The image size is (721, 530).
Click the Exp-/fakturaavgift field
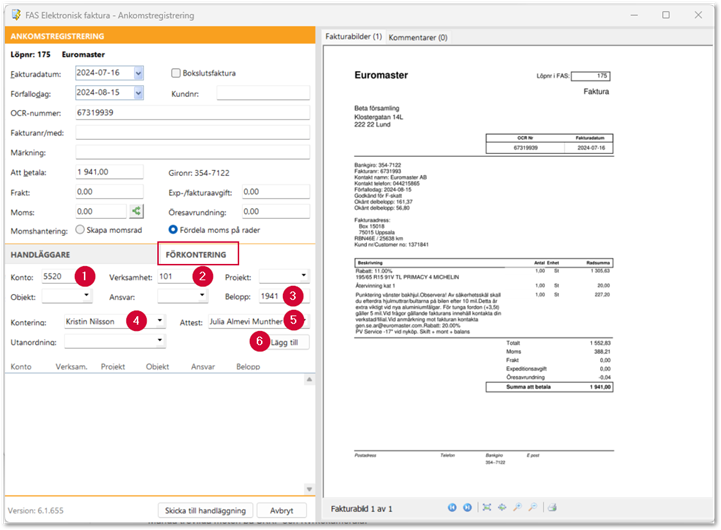[276, 192]
